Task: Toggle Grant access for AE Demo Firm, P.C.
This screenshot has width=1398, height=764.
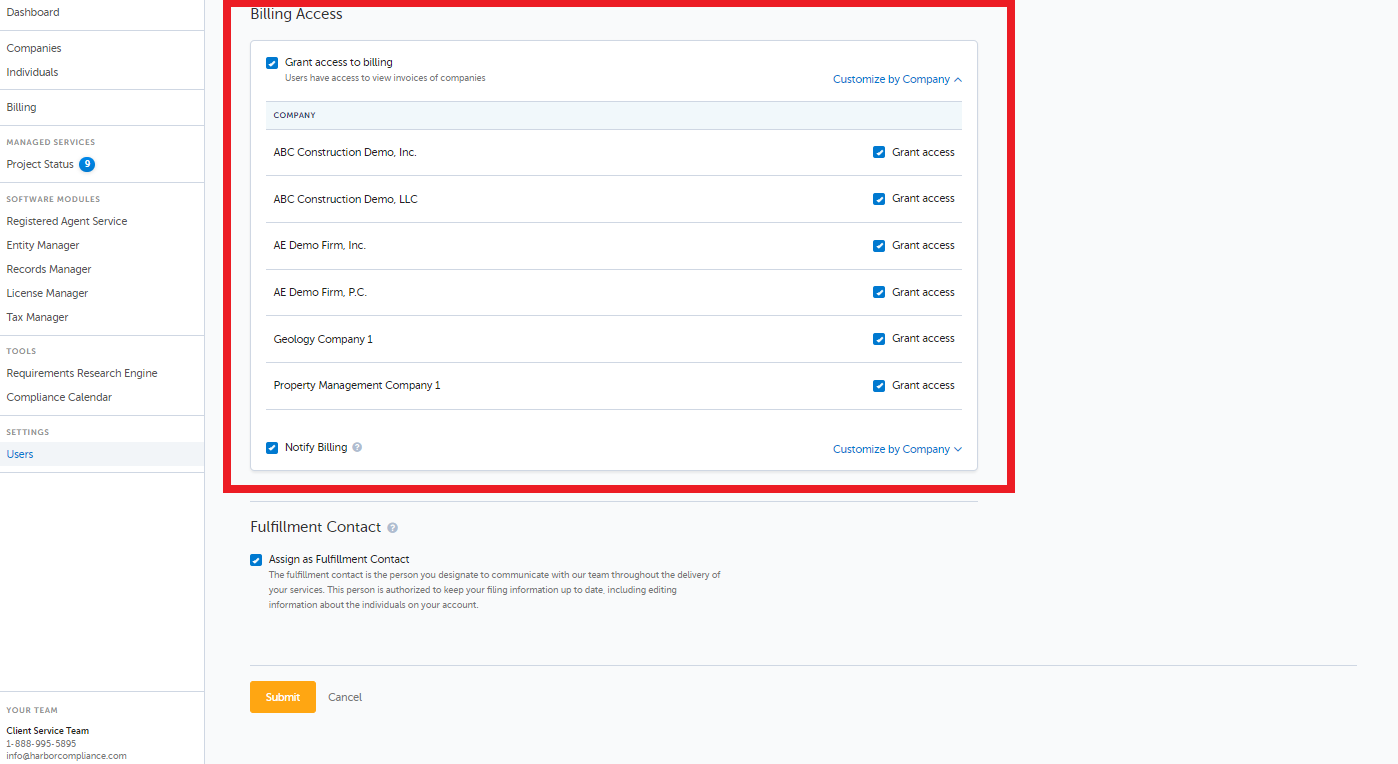Action: pyautogui.click(x=879, y=292)
